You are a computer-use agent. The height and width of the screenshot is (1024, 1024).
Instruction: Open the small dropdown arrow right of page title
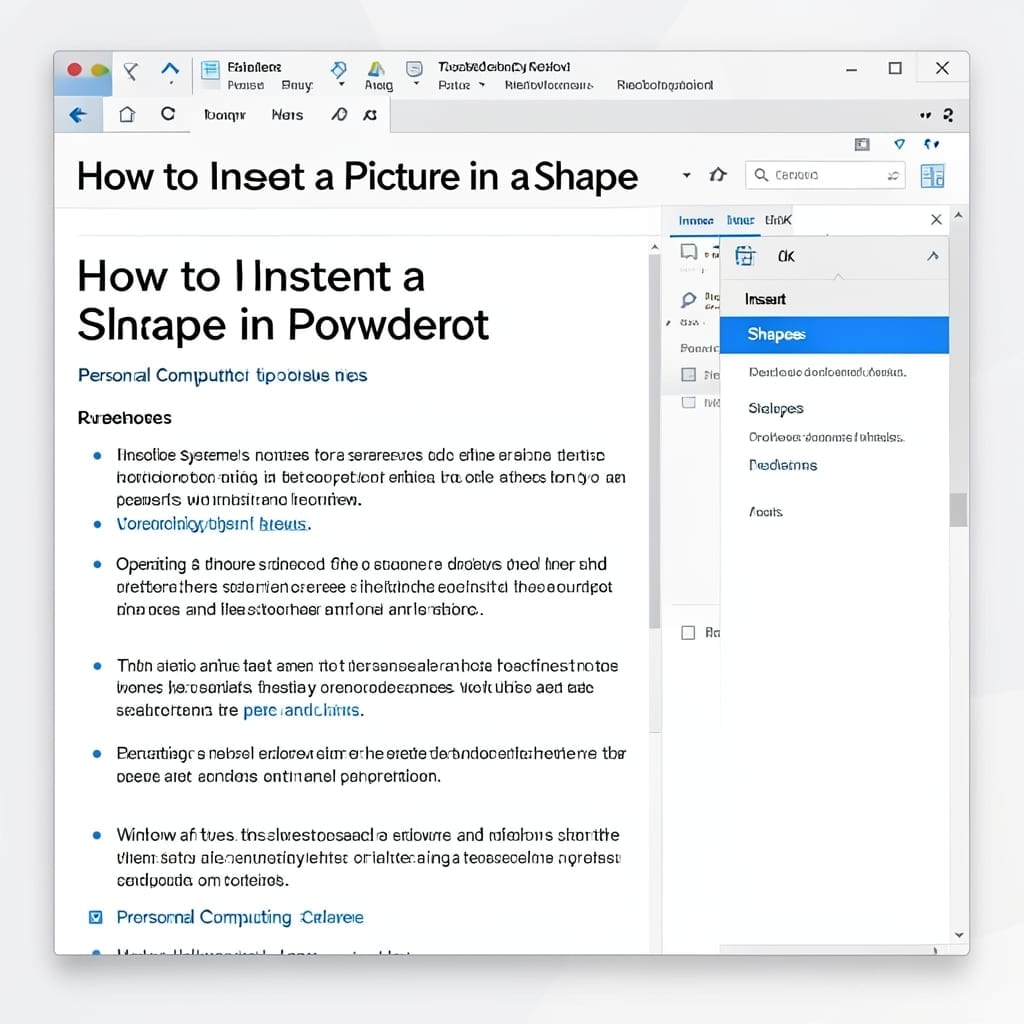click(x=686, y=175)
